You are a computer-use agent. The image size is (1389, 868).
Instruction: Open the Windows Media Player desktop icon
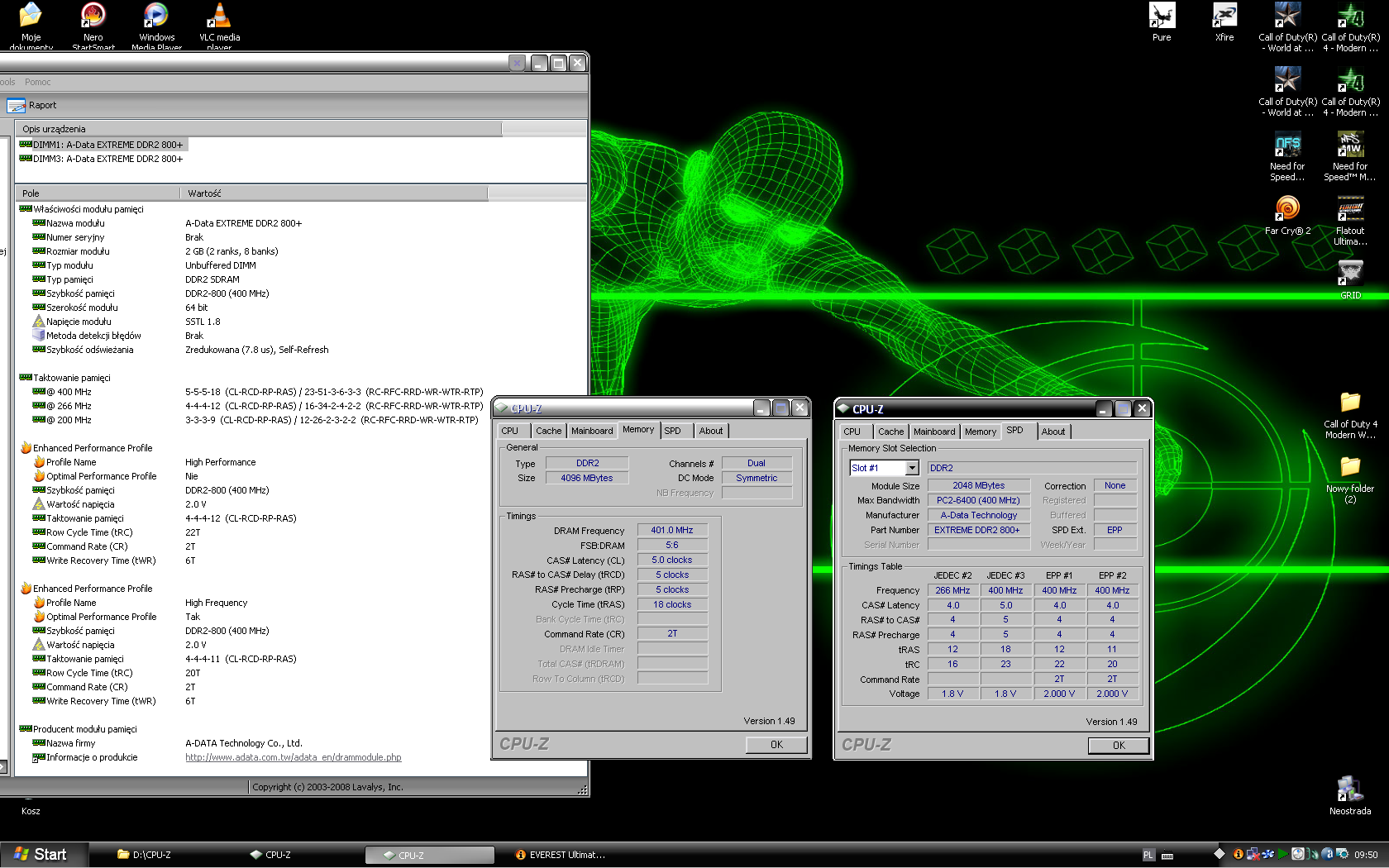click(156, 26)
